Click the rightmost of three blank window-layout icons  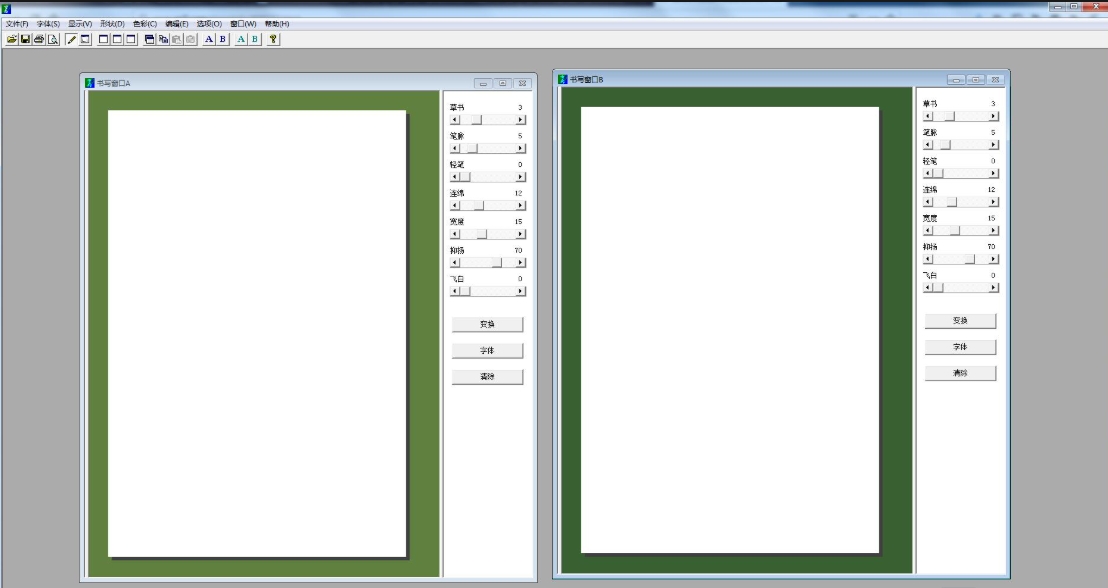pyautogui.click(x=131, y=40)
